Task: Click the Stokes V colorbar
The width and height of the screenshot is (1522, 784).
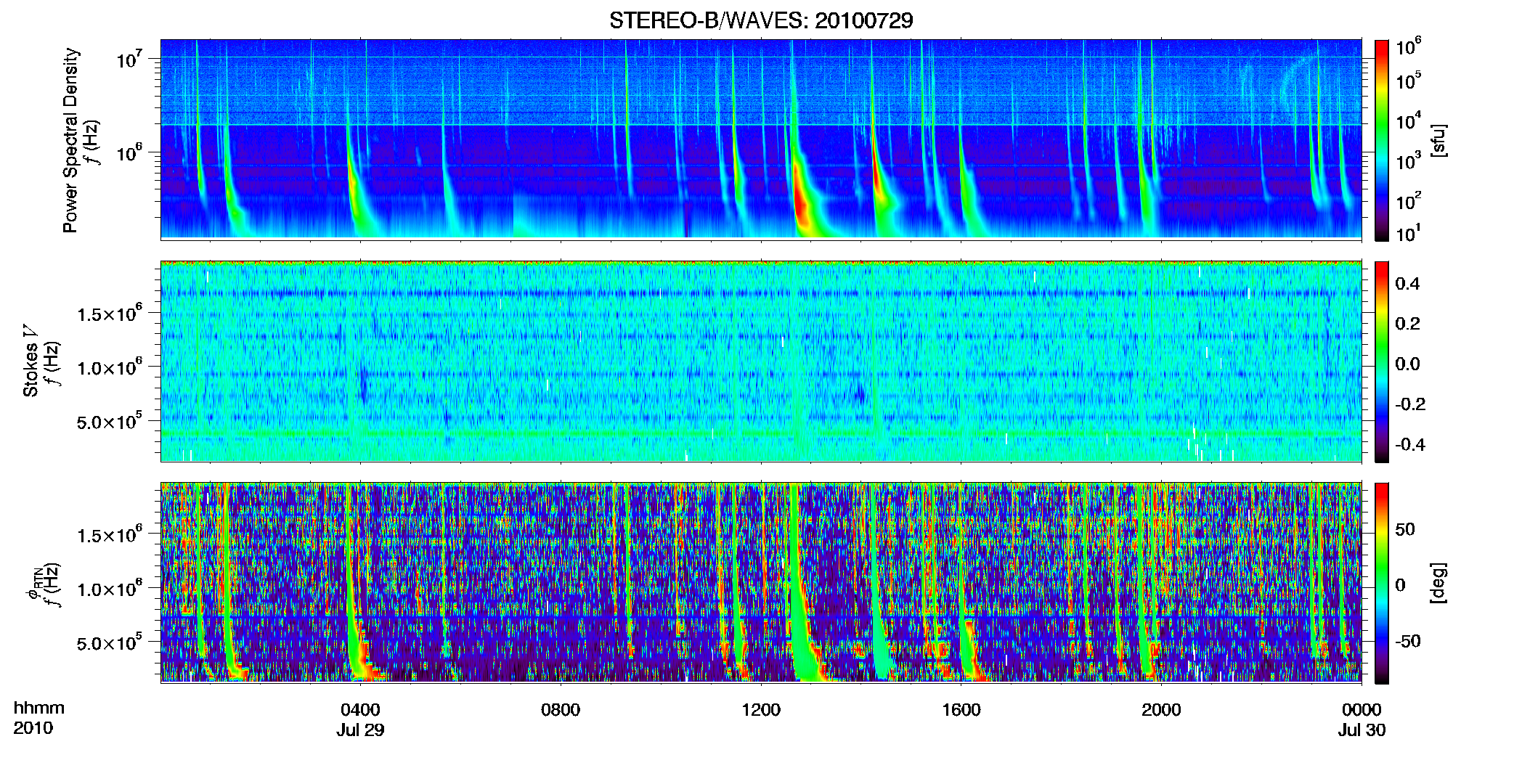Action: [1382, 362]
